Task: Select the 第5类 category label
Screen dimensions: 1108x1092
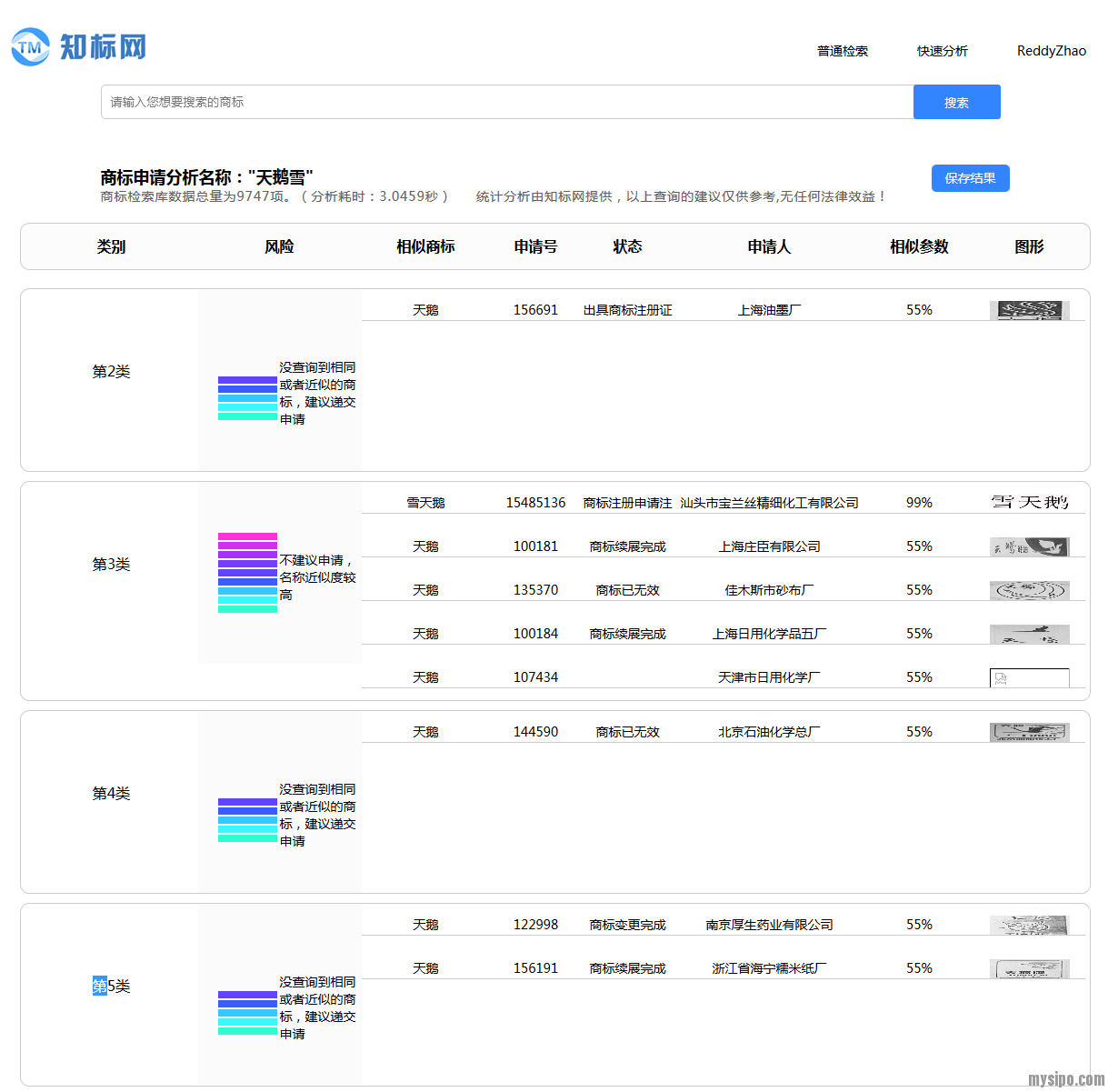Action: 111,986
